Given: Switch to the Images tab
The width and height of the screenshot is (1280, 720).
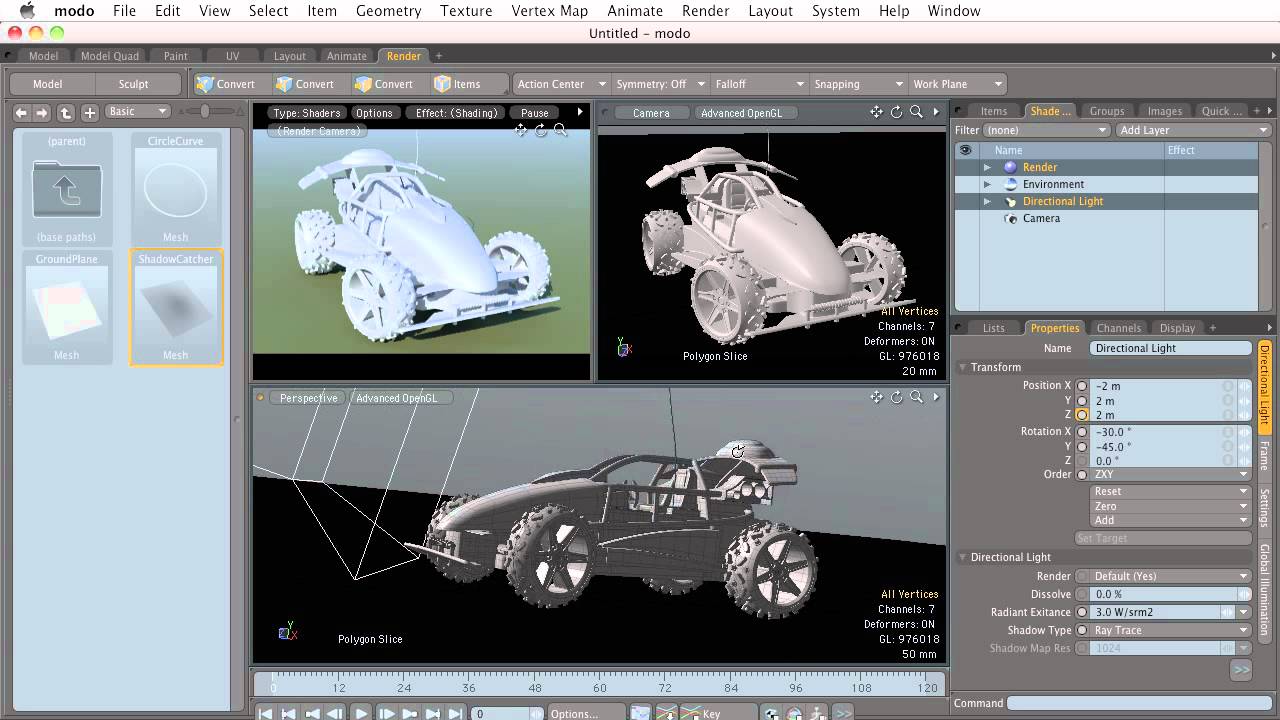Looking at the screenshot, I should pos(1164,111).
